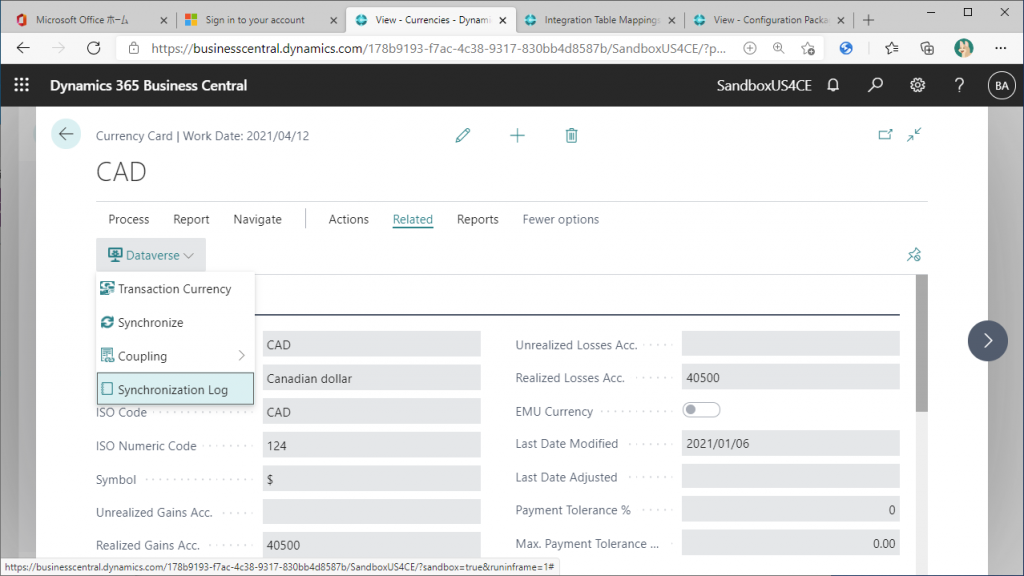
Task: Open the Navigate menu
Action: [257, 219]
